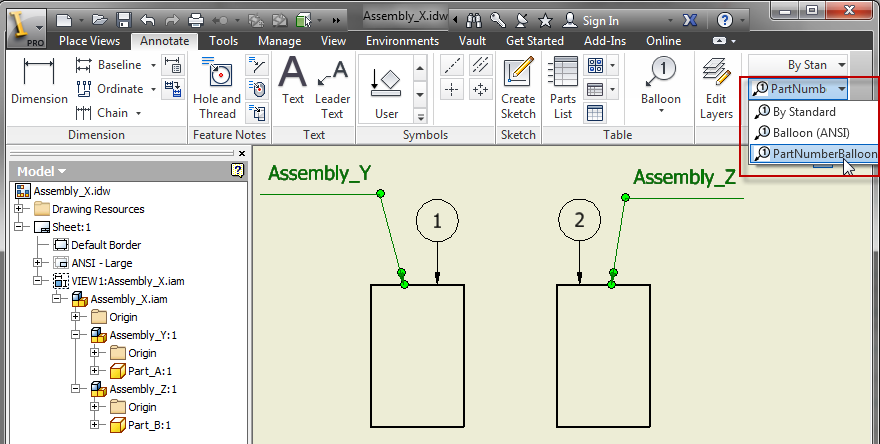The height and width of the screenshot is (444, 880).
Task: Switch to the Tools tab
Action: point(223,41)
